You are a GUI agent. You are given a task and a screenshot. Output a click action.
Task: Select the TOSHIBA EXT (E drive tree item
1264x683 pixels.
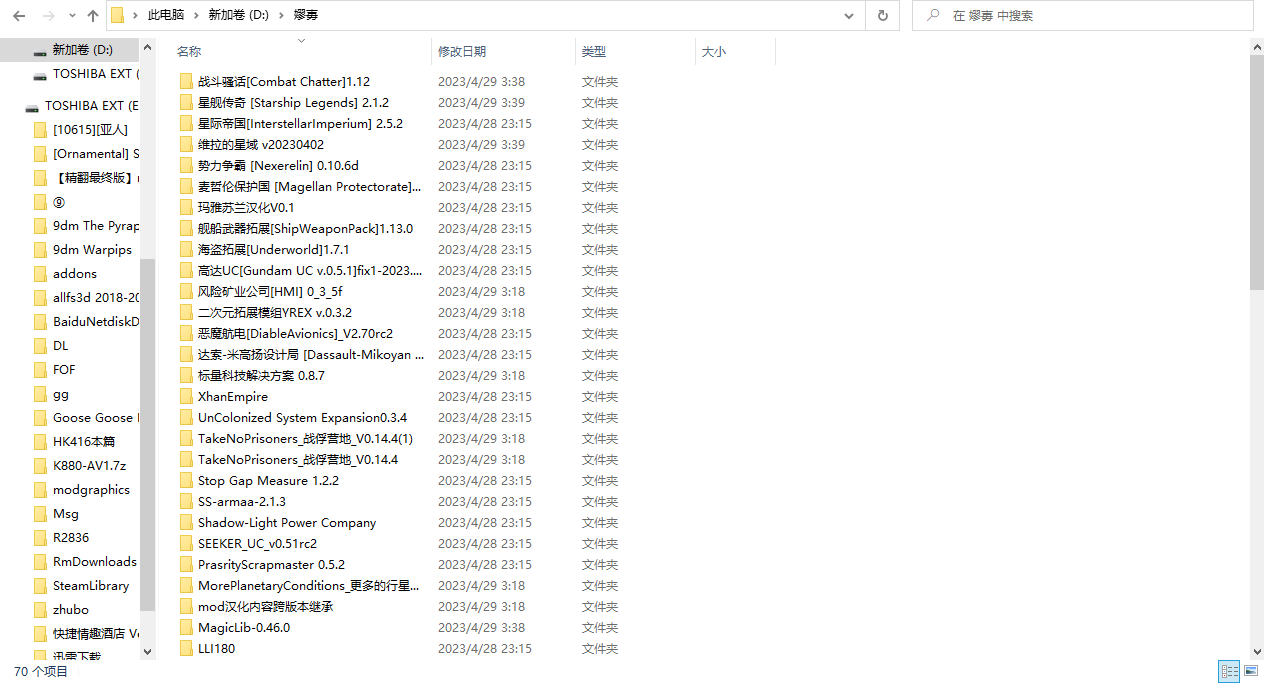(x=90, y=105)
